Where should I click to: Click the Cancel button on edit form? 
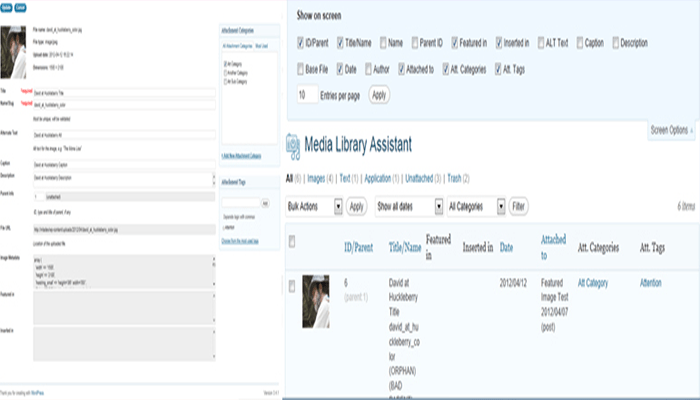(x=20, y=8)
